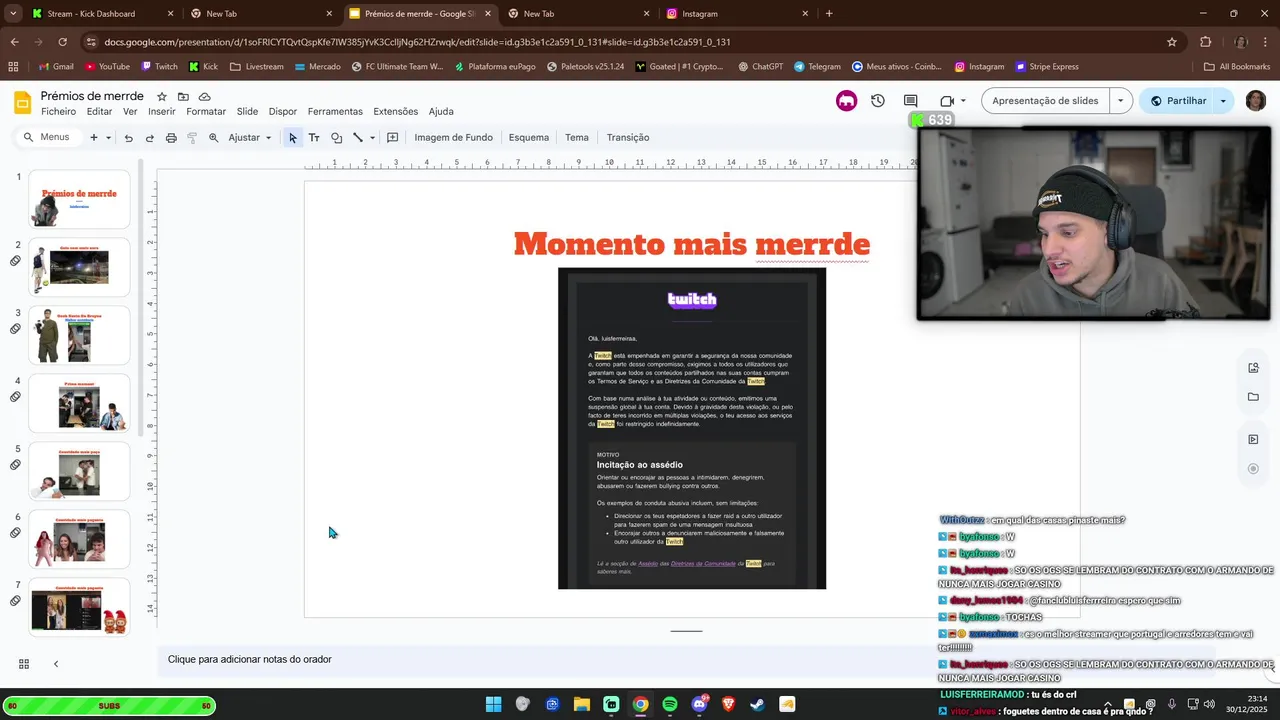Open the Tema panel

[577, 137]
